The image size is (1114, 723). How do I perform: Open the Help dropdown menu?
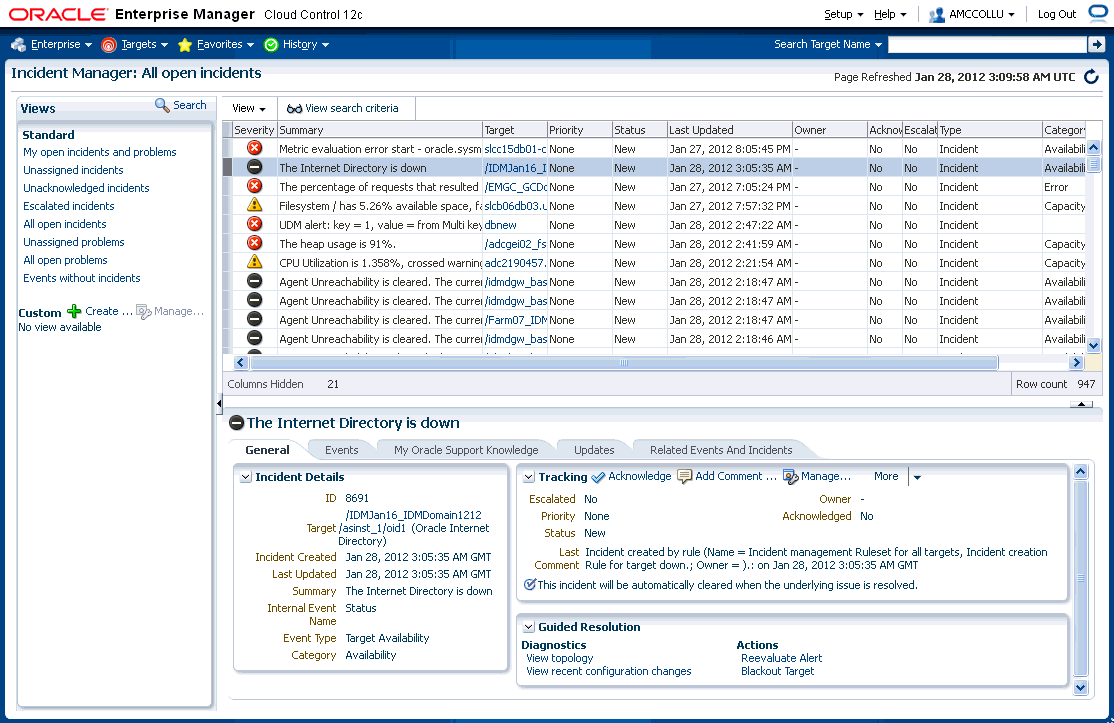click(890, 14)
